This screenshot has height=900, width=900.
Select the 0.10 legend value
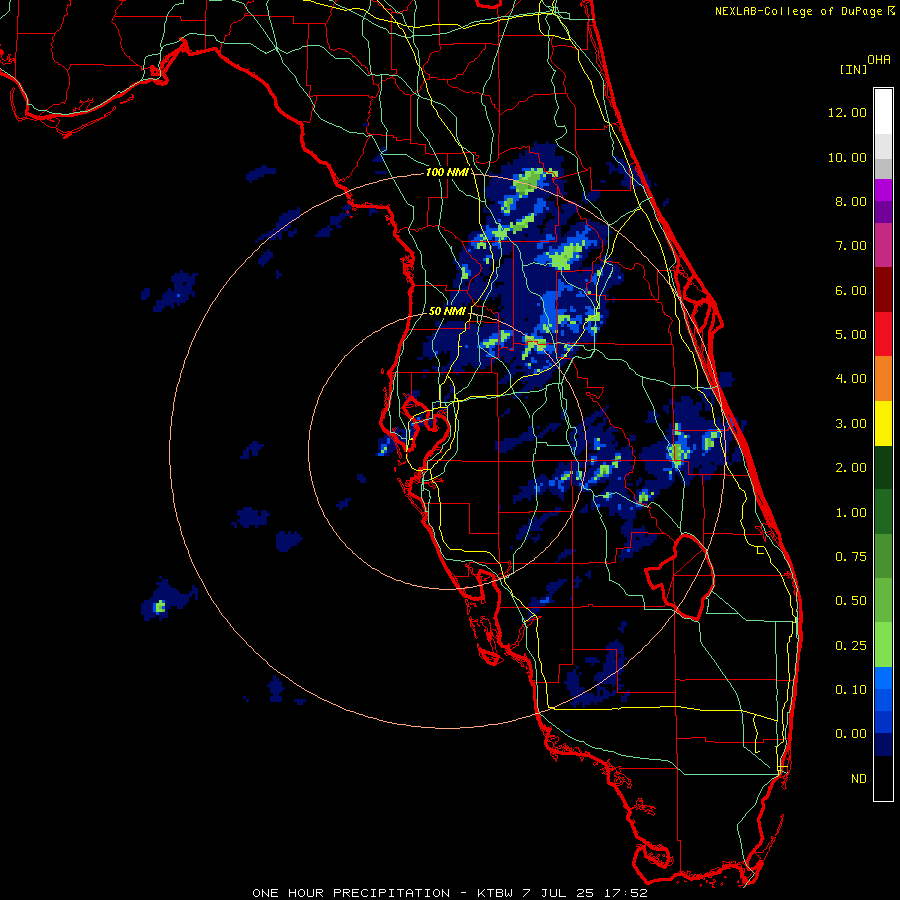(851, 690)
